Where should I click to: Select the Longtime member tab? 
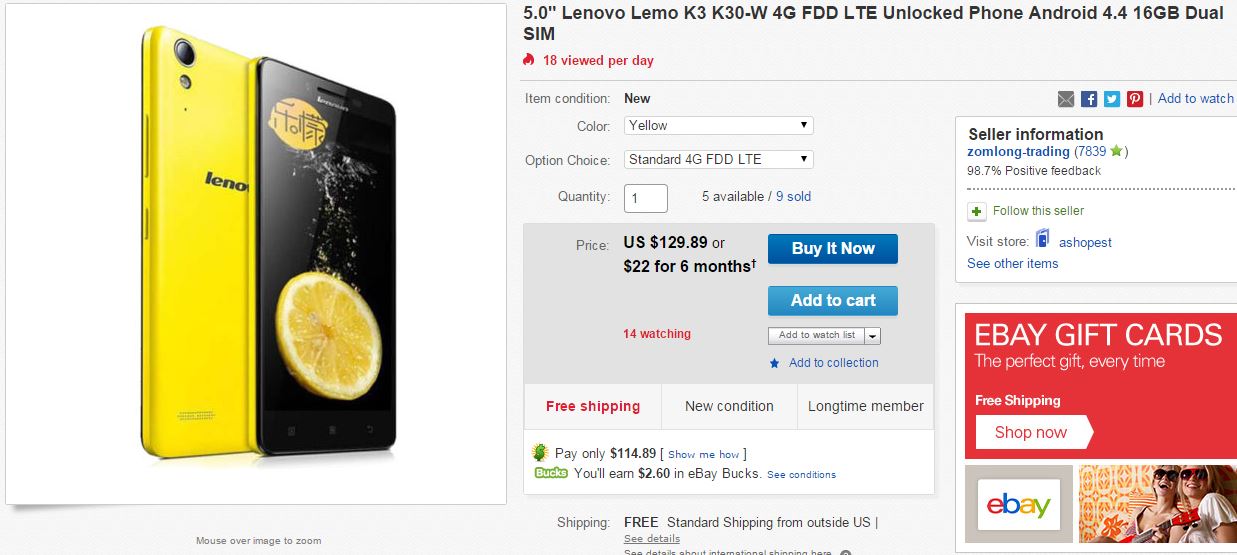(866, 406)
